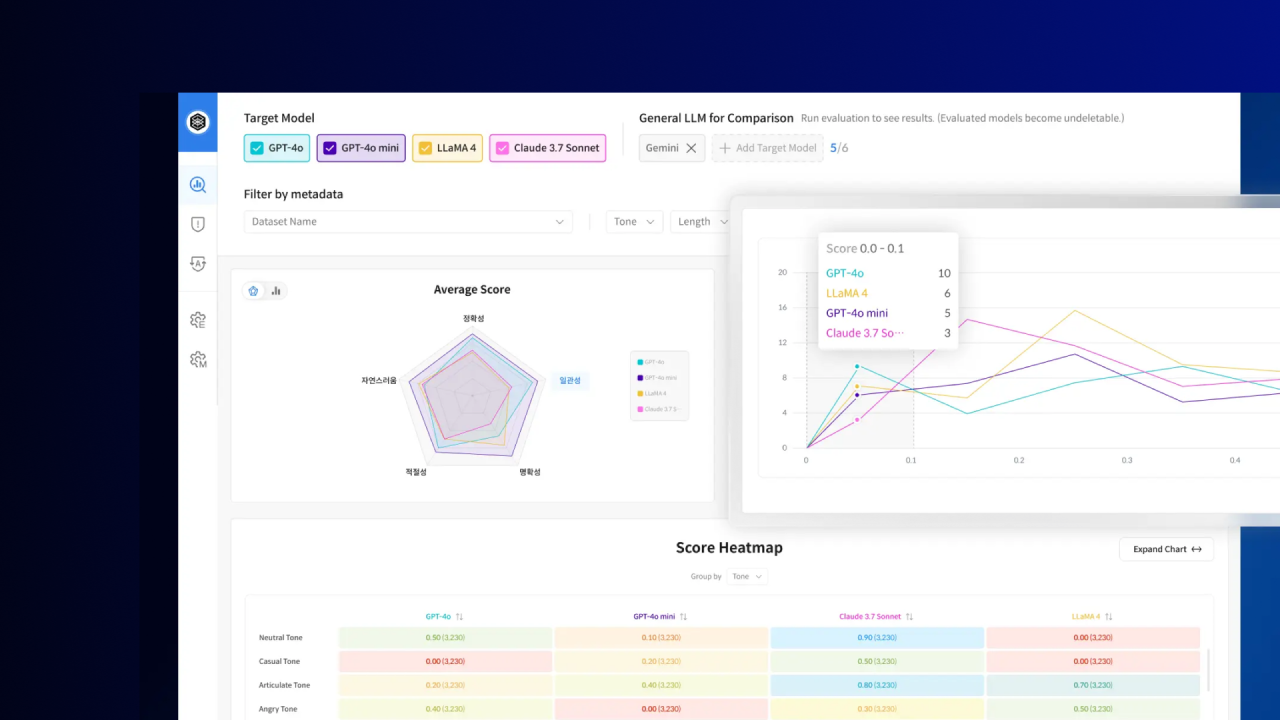Remove the Gemini model tag
Screen dimensions: 1280x720
click(x=690, y=148)
